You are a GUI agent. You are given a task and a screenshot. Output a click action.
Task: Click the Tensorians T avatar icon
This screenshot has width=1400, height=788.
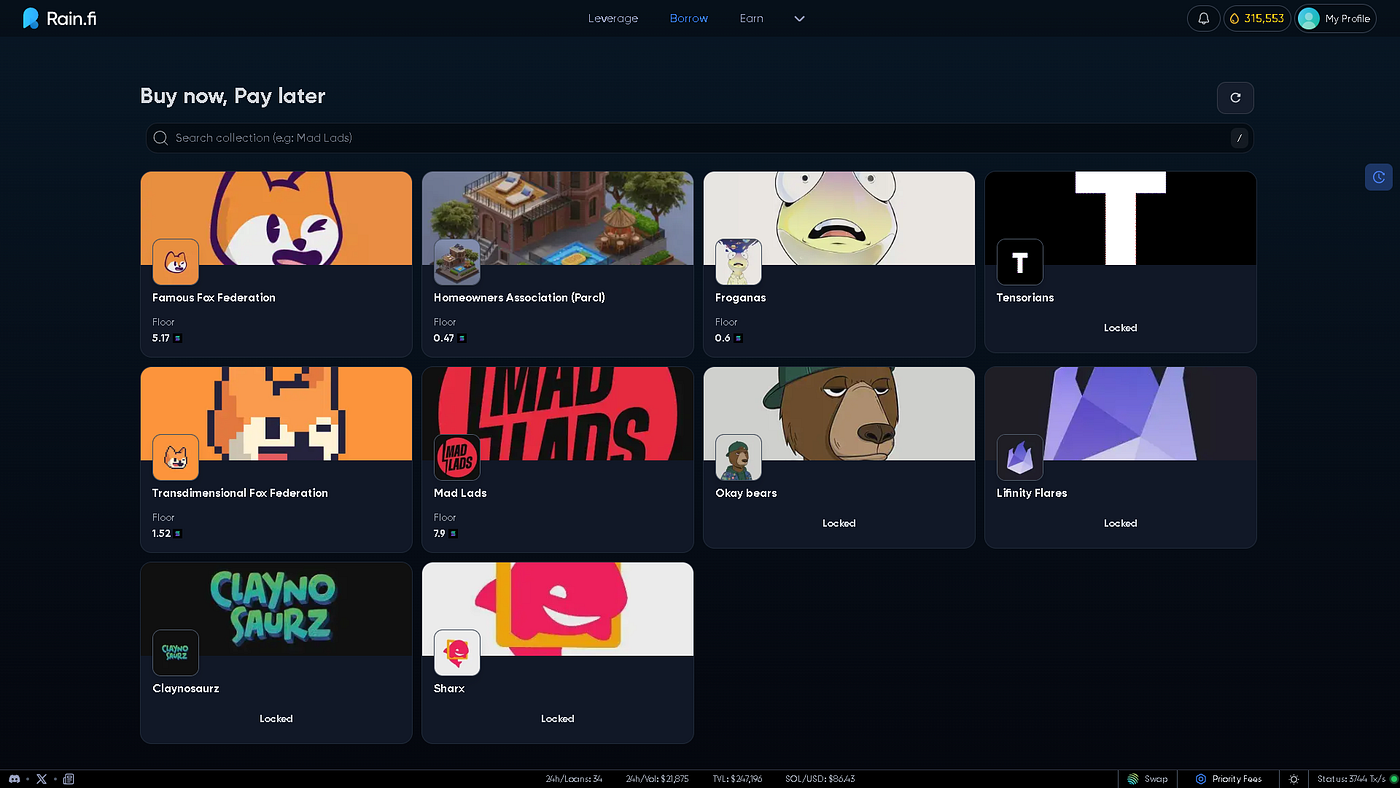coord(1020,262)
